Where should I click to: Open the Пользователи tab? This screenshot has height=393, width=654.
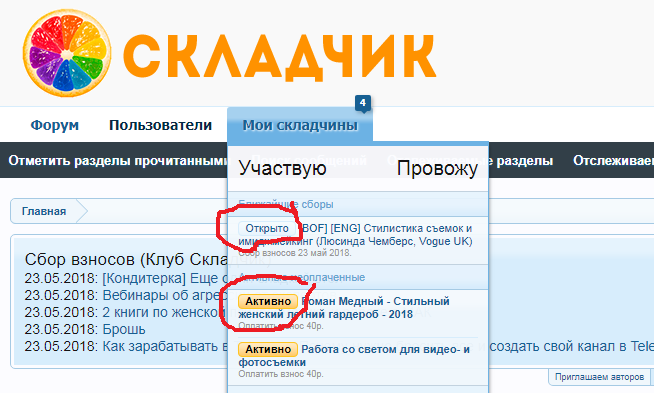click(161, 125)
